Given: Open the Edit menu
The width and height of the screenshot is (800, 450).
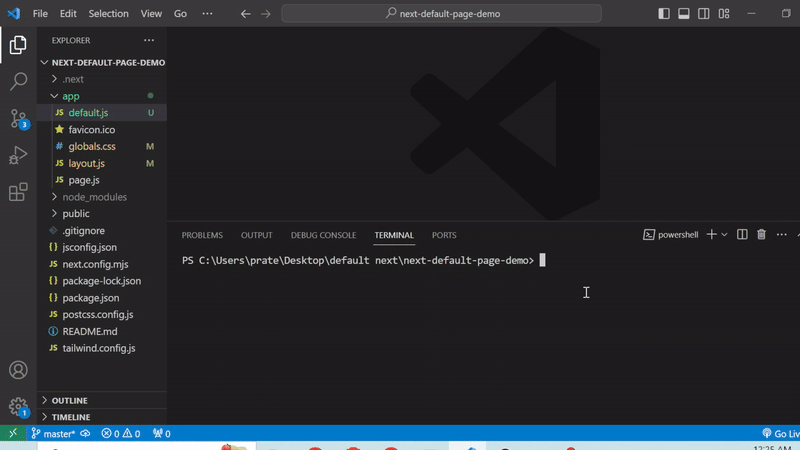Looking at the screenshot, I should click(68, 14).
